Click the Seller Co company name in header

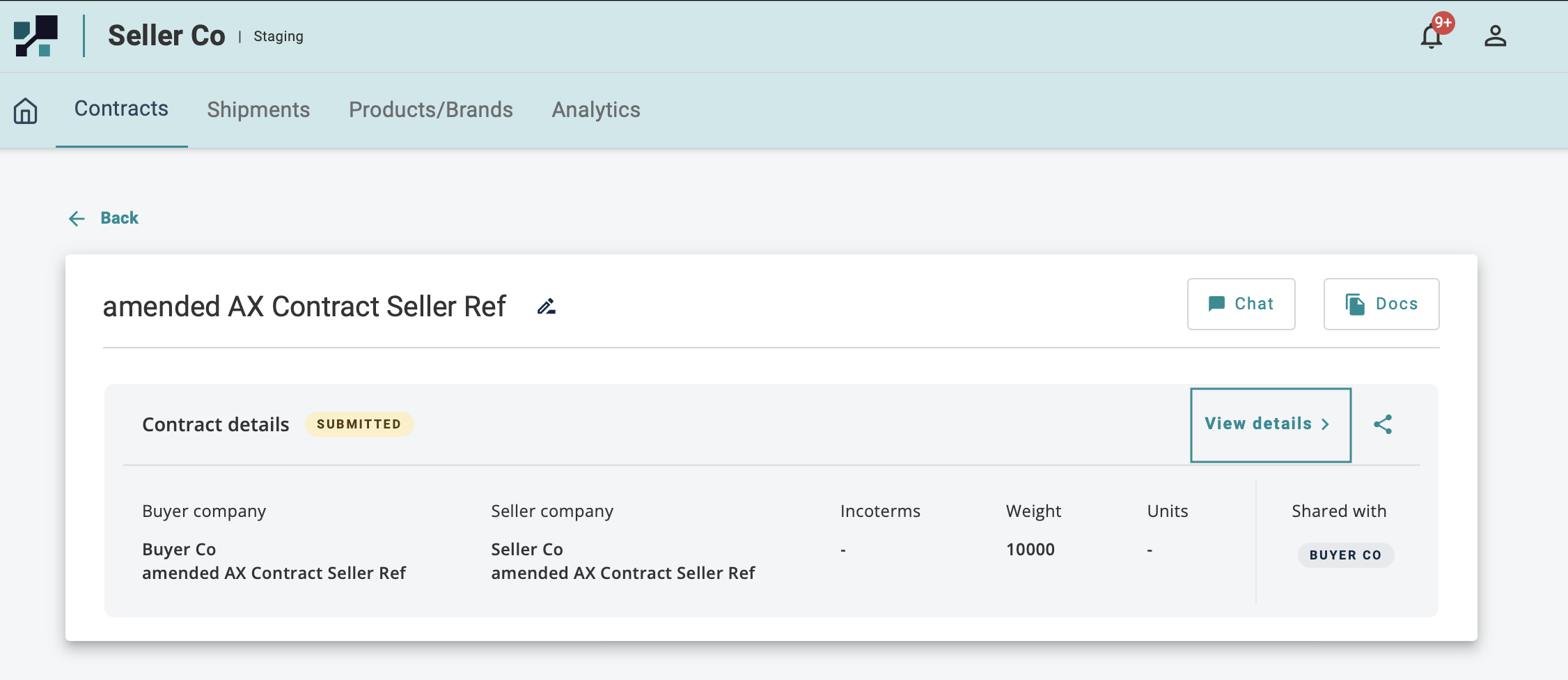166,36
